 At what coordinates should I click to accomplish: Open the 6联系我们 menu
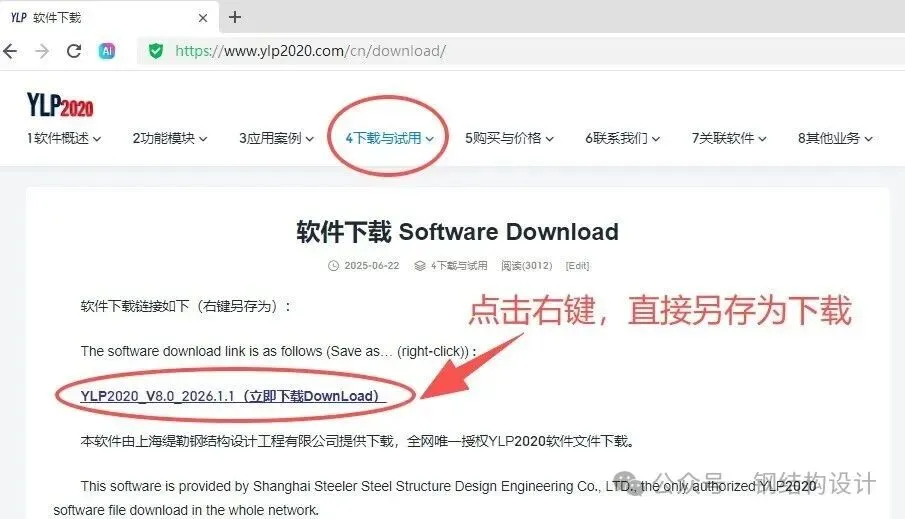point(622,139)
